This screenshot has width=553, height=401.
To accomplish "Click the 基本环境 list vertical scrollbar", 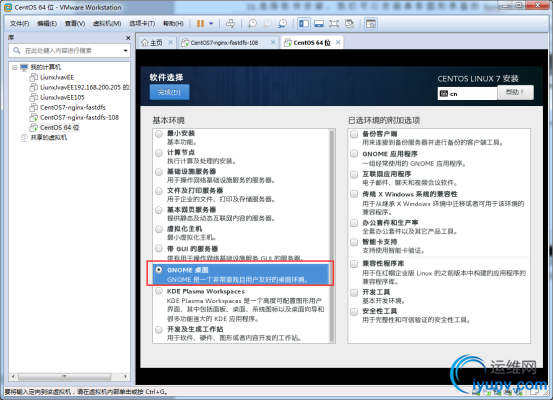I will (x=332, y=236).
